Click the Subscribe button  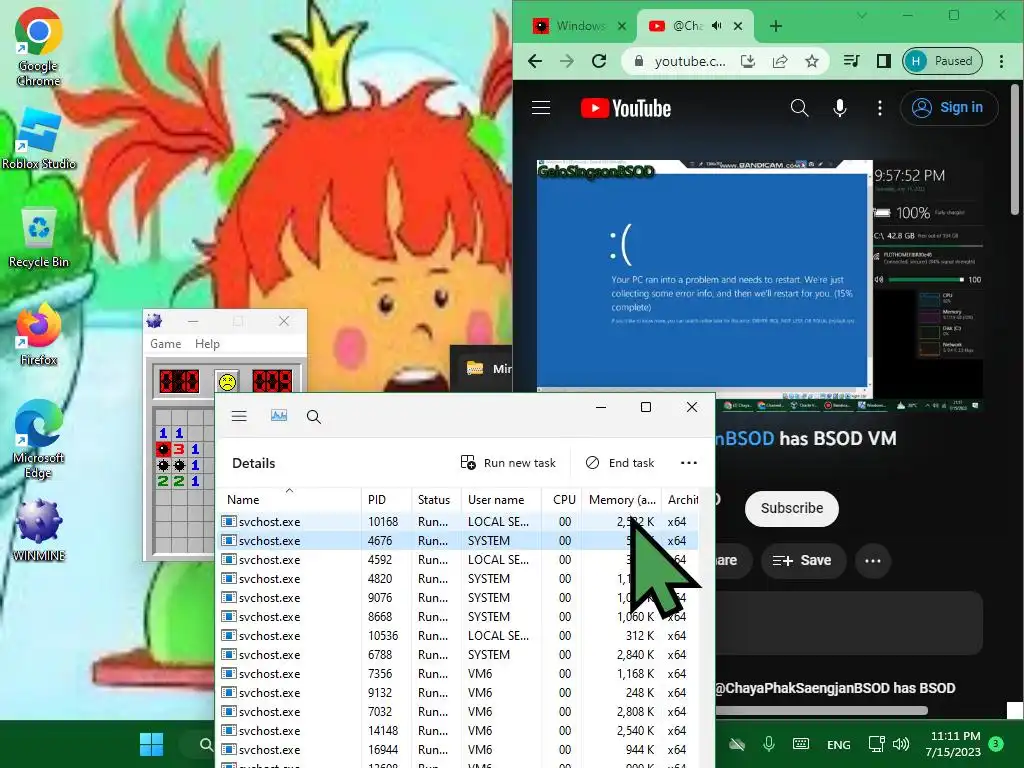pos(792,508)
